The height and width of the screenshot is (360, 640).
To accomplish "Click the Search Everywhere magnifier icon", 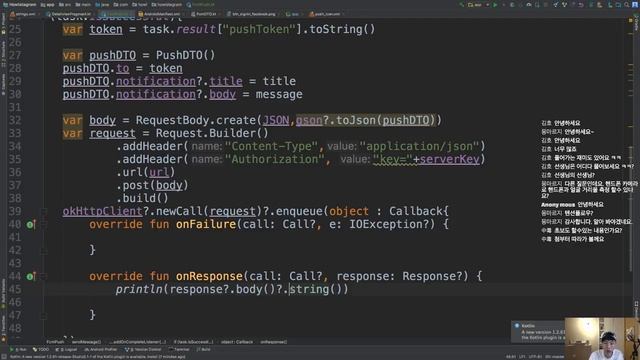I will [x=627, y=5].
